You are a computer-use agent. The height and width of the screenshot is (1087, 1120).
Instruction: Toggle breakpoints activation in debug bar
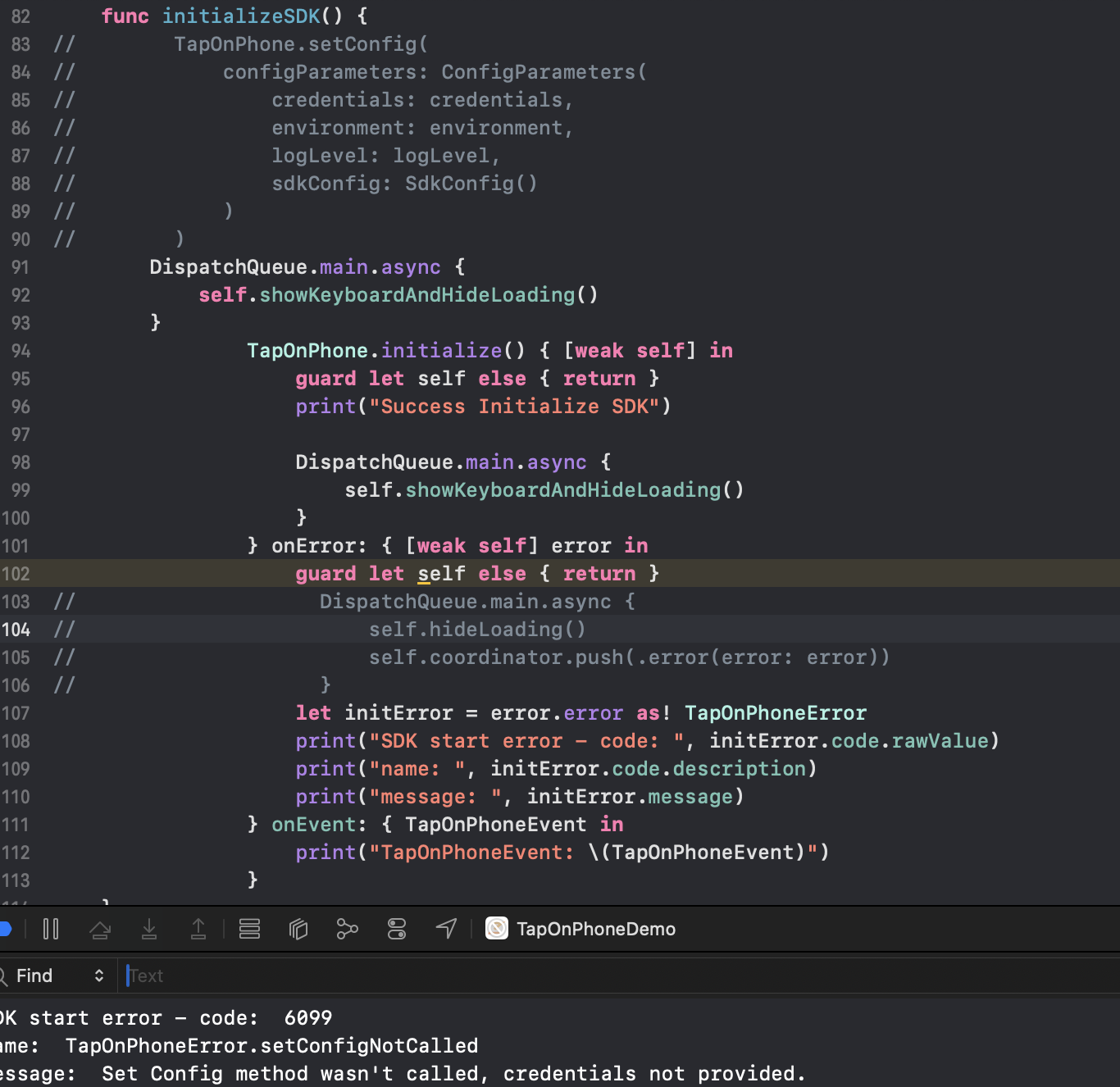coord(4,929)
